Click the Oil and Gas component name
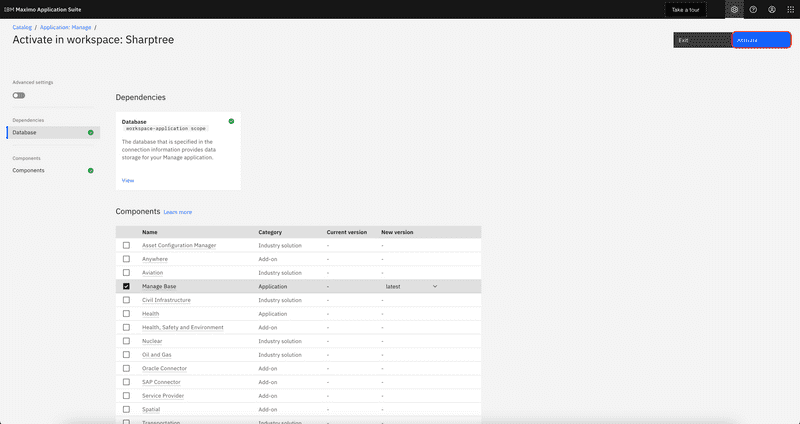The image size is (800, 424). (157, 355)
